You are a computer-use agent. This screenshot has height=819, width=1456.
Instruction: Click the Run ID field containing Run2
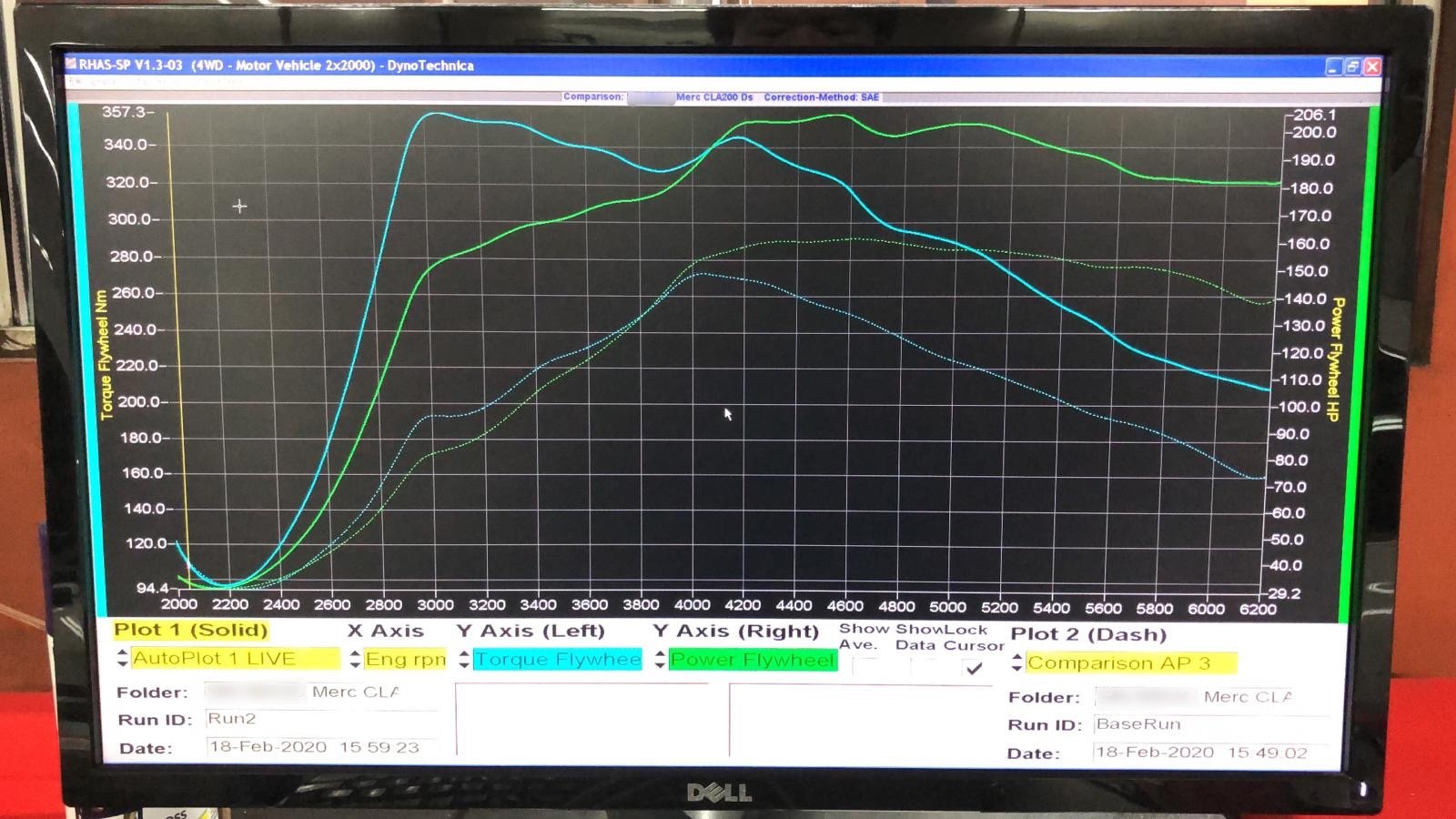[x=320, y=719]
